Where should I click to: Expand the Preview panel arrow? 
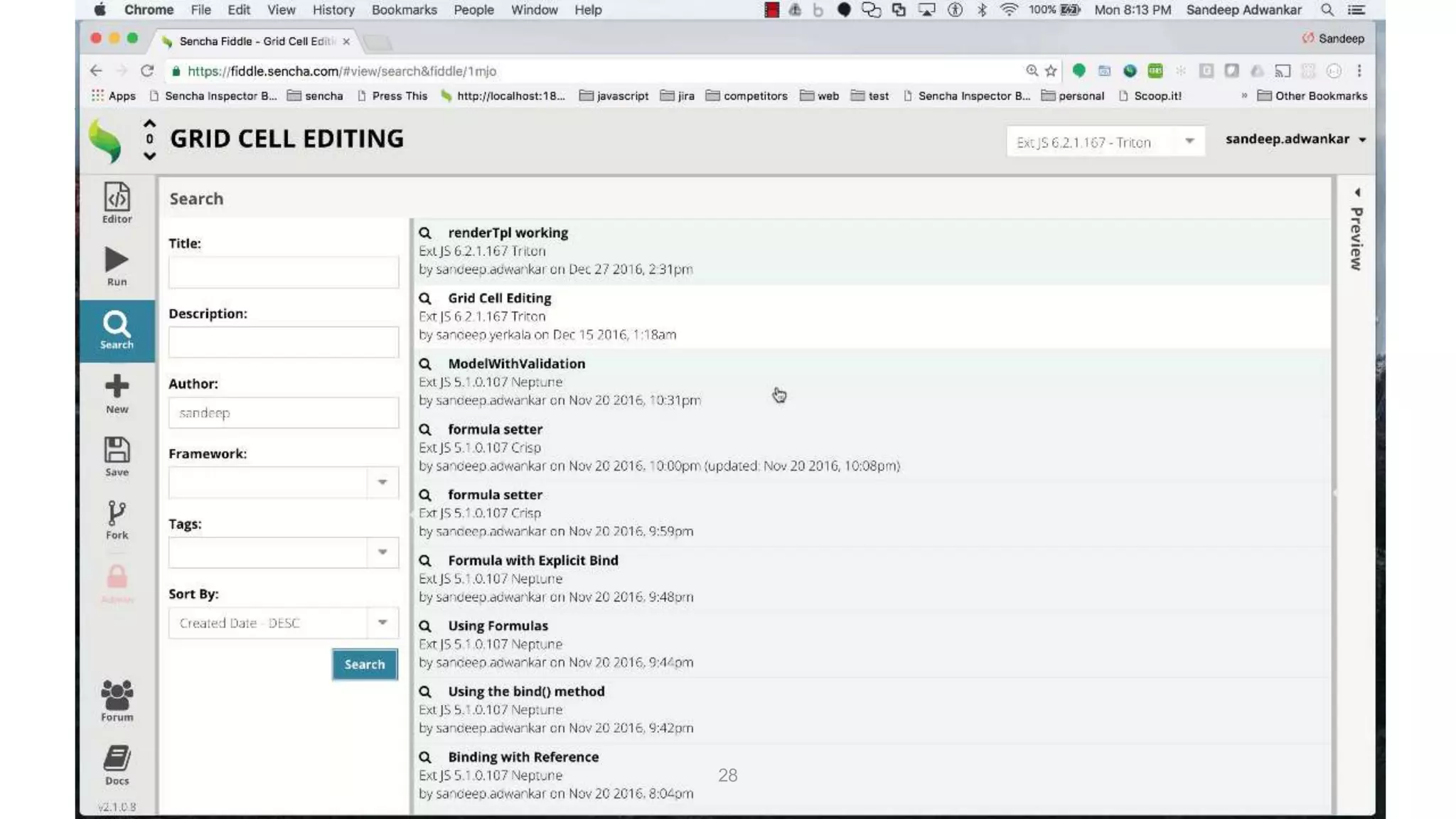coord(1357,192)
